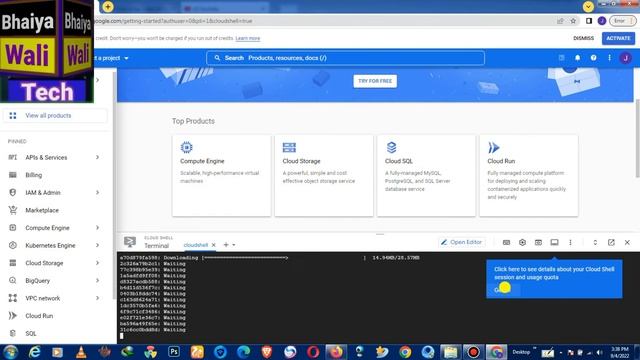640x360 pixels.
Task: Open the APIs & Services menu item
Action: pos(46,158)
